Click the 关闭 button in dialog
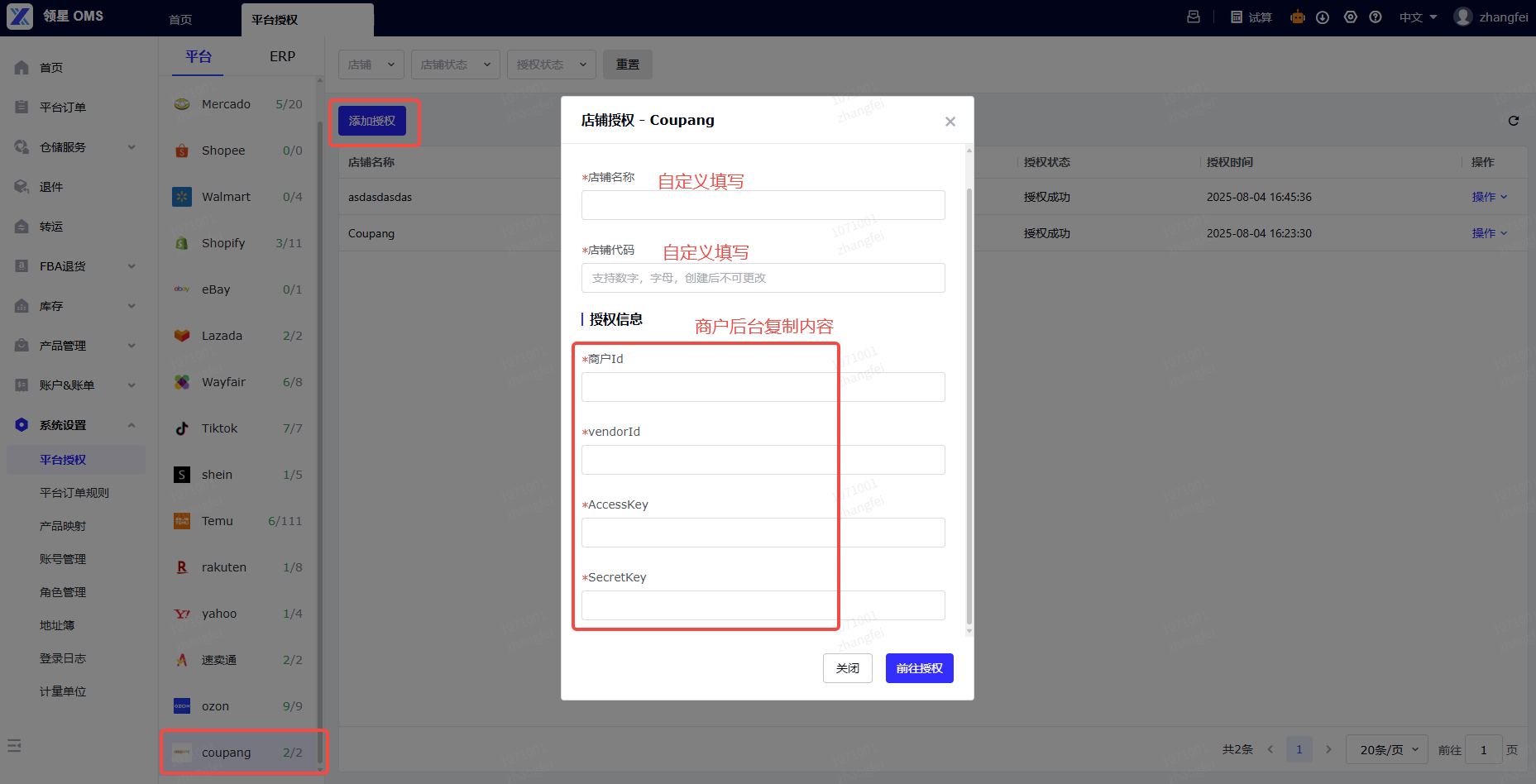1536x784 pixels. 848,668
